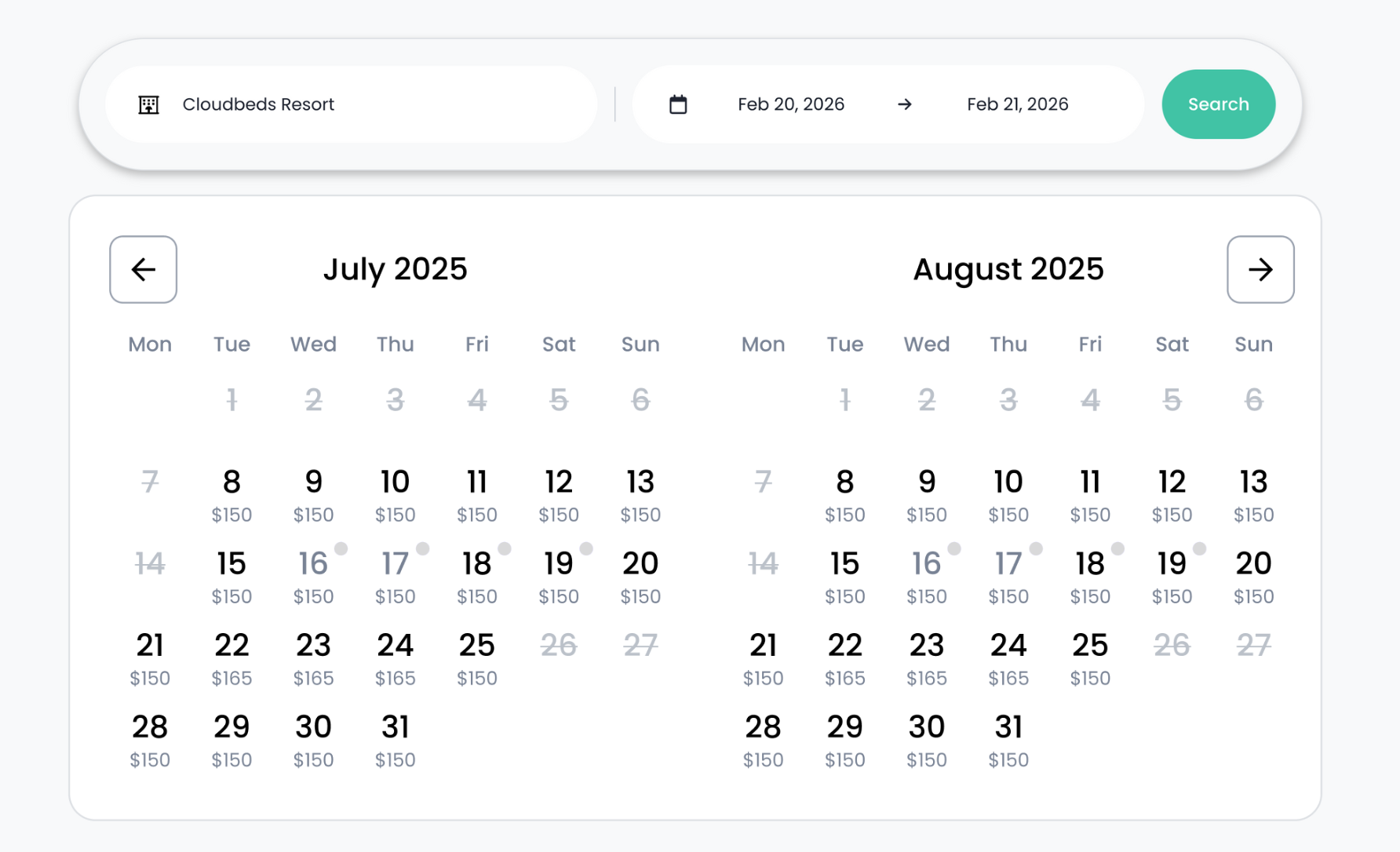Select July 8 priced at $150
The height and width of the screenshot is (852, 1400).
pos(232,494)
